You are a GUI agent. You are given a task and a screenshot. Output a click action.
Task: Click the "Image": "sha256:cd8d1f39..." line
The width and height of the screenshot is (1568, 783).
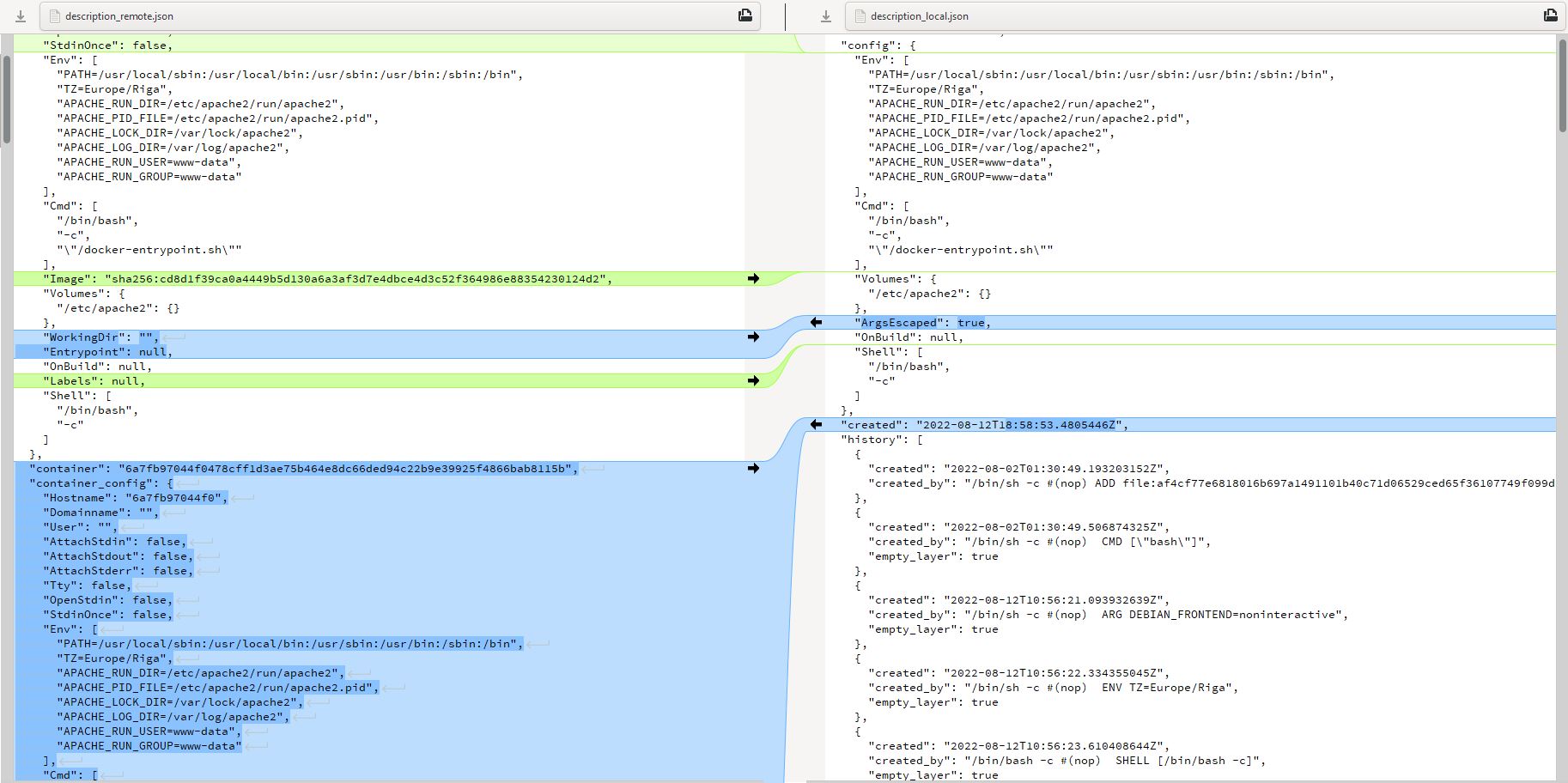point(328,279)
